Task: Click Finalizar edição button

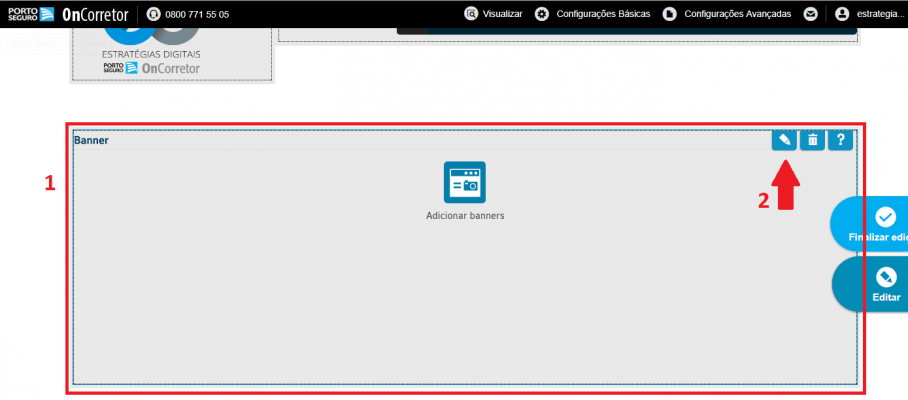Action: pos(869,223)
